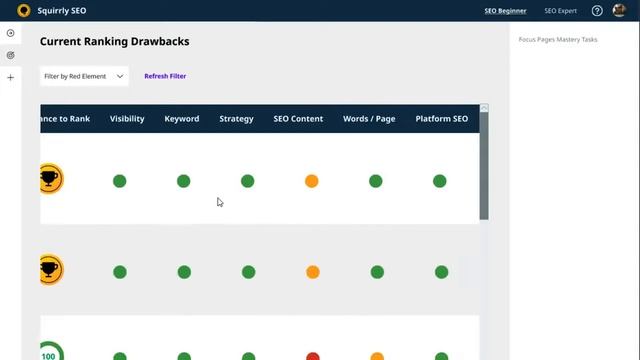The image size is (640, 360).
Task: Click the Strategy column header
Action: click(x=236, y=119)
